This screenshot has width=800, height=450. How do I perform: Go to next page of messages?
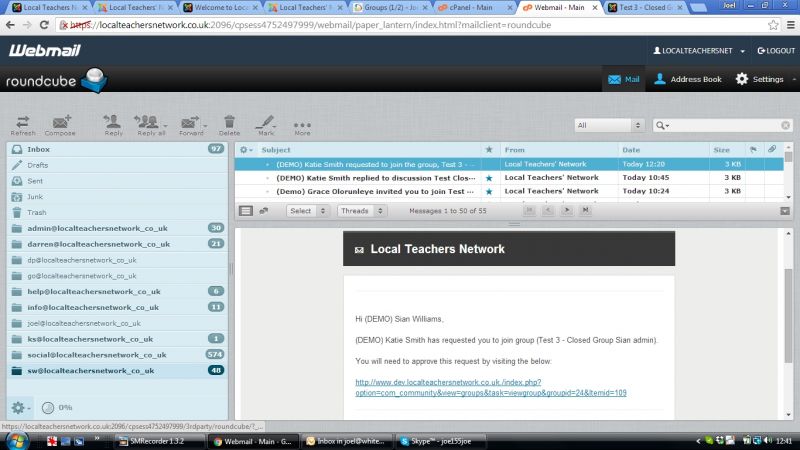pyautogui.click(x=566, y=210)
